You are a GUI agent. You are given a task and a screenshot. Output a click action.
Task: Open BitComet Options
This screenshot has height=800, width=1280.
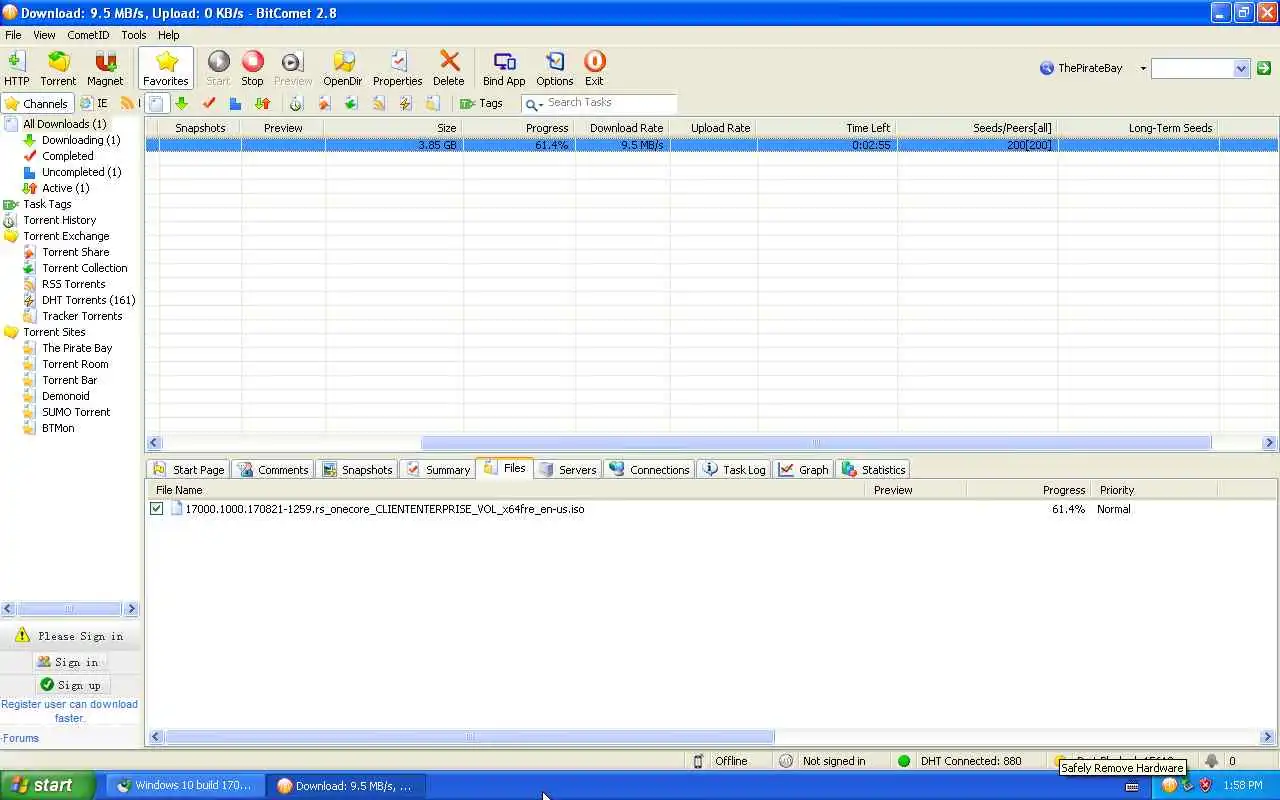[x=555, y=69]
